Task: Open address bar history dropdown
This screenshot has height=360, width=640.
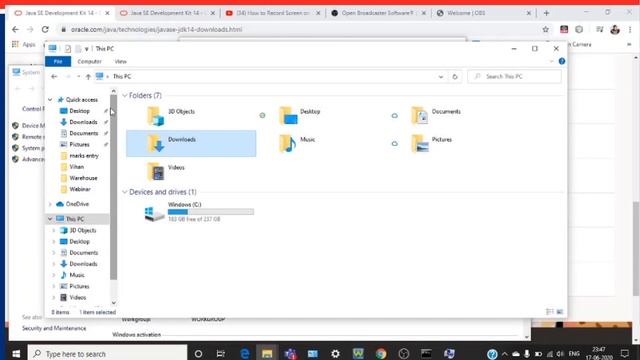Action: click(441, 76)
